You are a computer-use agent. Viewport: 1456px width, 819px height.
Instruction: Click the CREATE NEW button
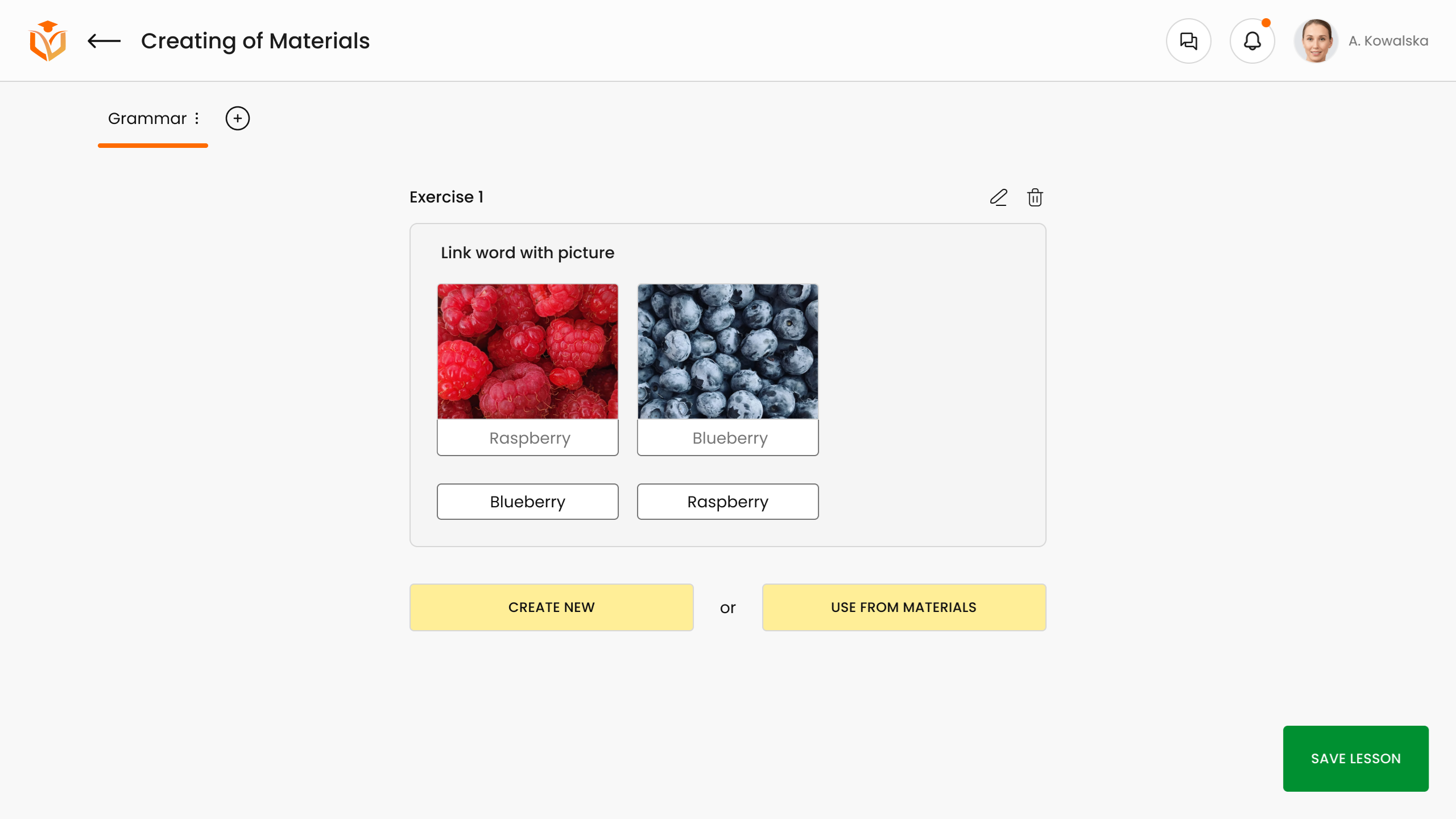coord(552,607)
